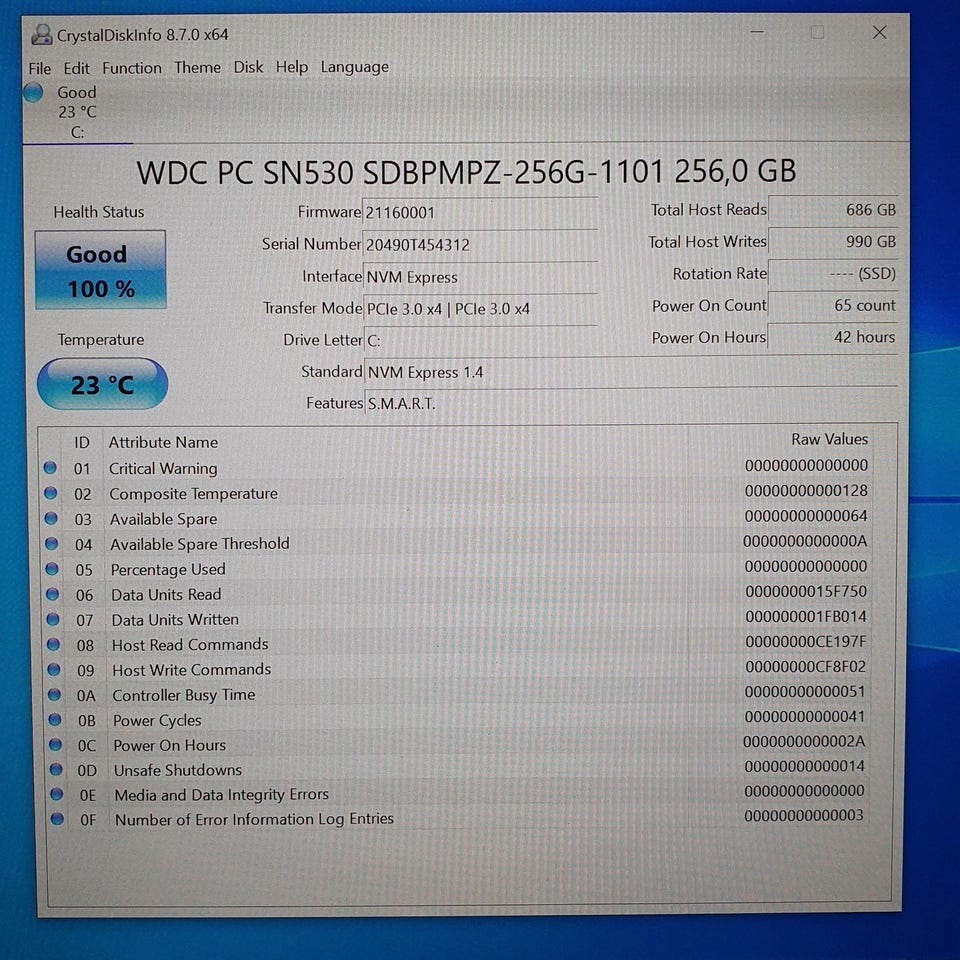Screen dimensions: 960x960
Task: Select the Good 23 °C C: disk tab
Action: point(77,112)
